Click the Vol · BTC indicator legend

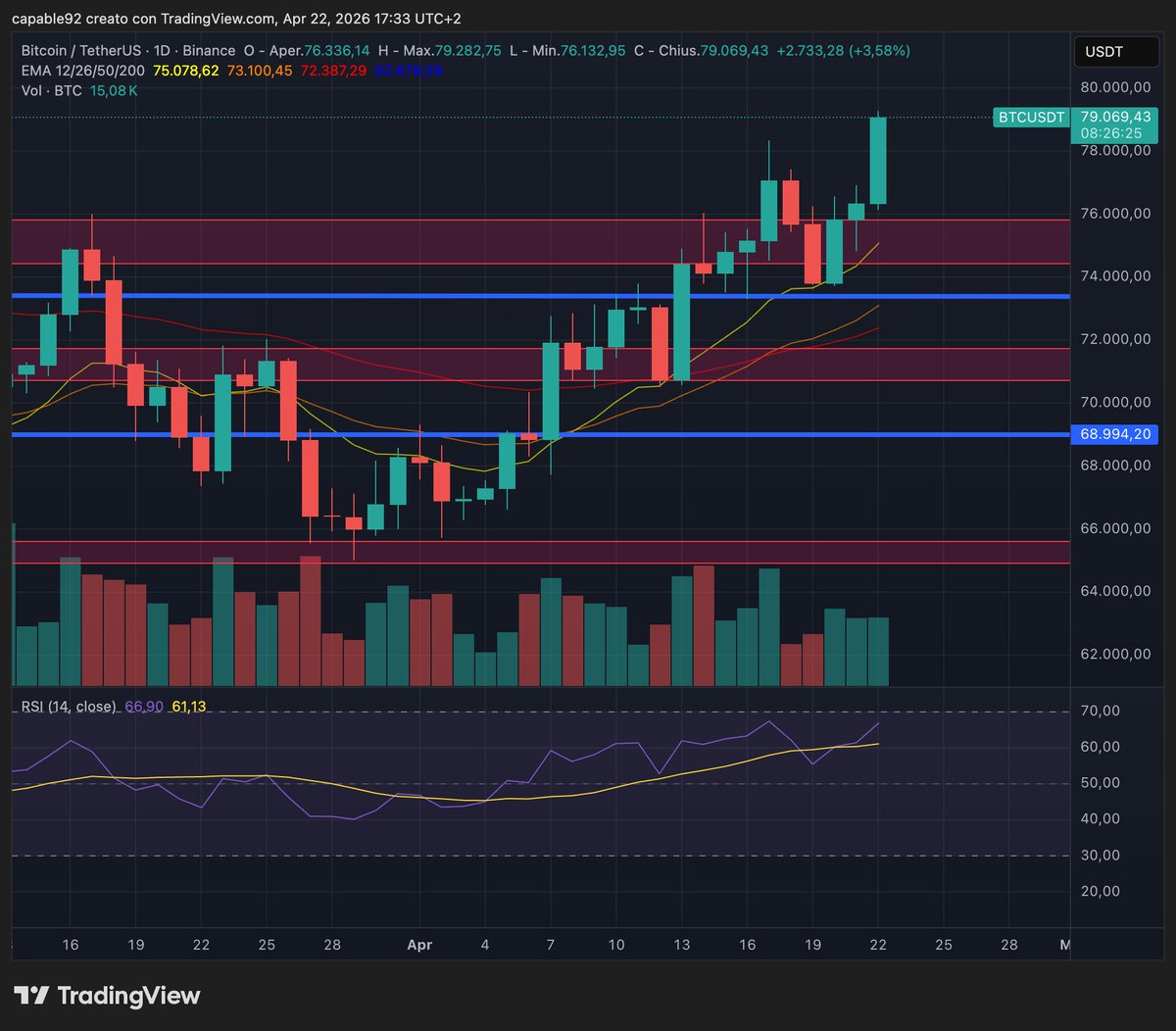52,90
